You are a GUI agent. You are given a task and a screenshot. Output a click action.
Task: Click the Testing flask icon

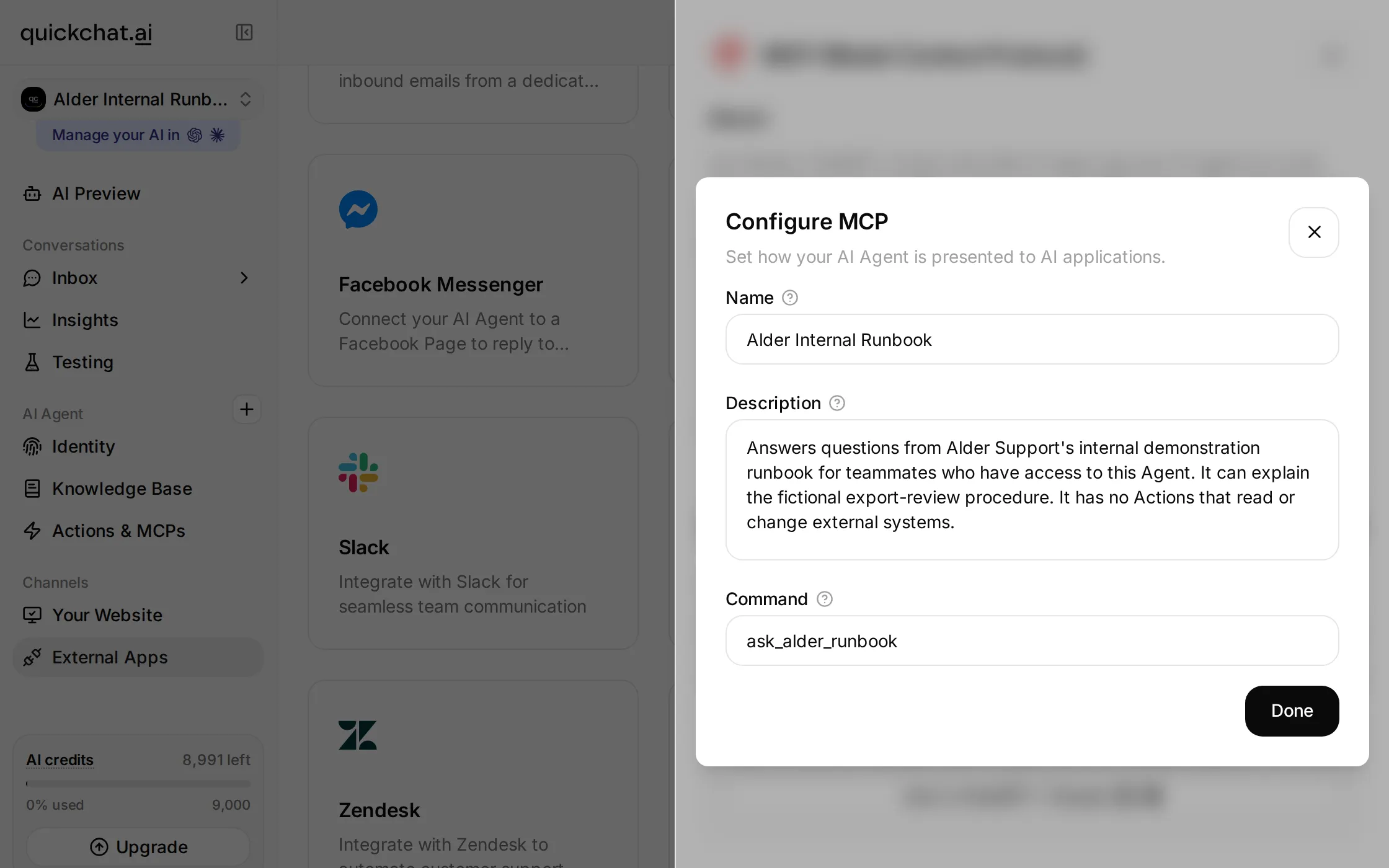pos(32,362)
